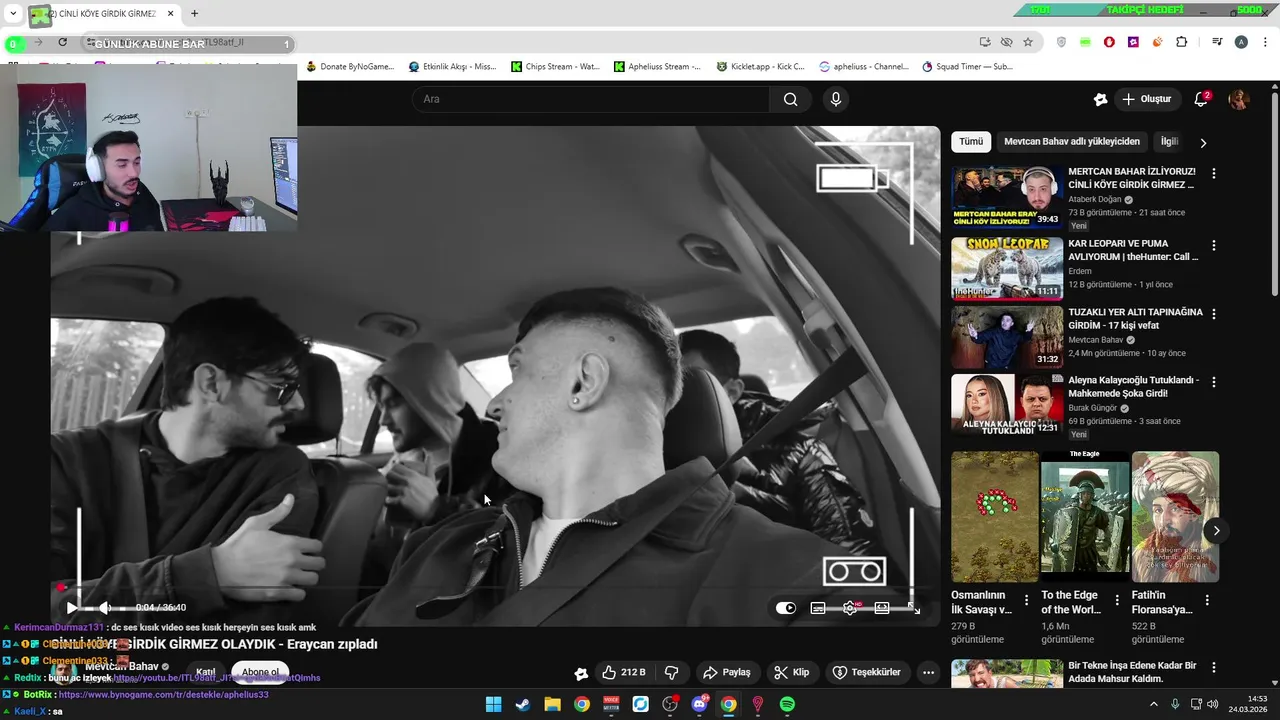
Task: Open options for Fatih'in Floransa'ya short
Action: click(1207, 600)
